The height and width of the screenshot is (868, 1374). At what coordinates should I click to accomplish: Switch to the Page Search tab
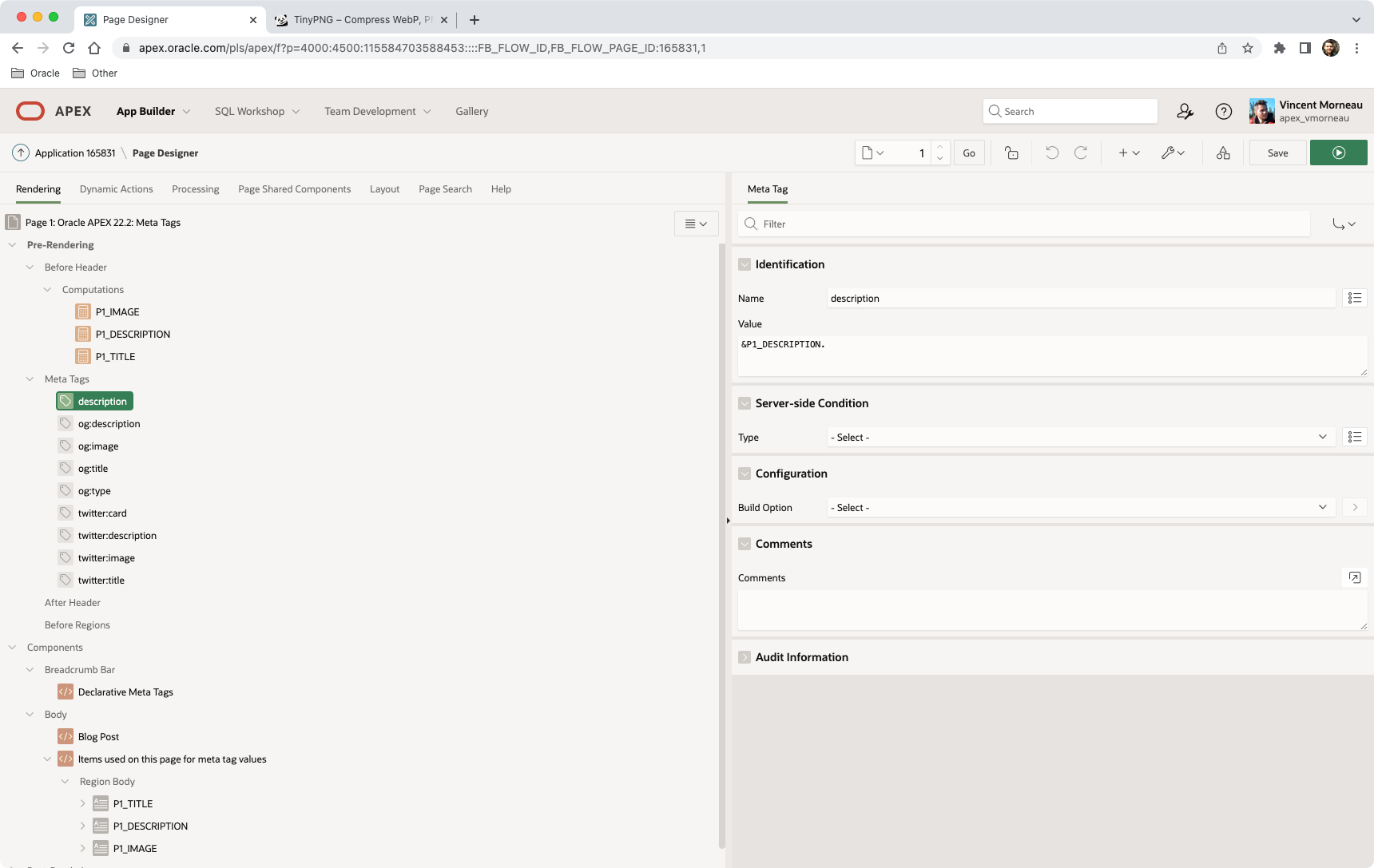click(446, 189)
